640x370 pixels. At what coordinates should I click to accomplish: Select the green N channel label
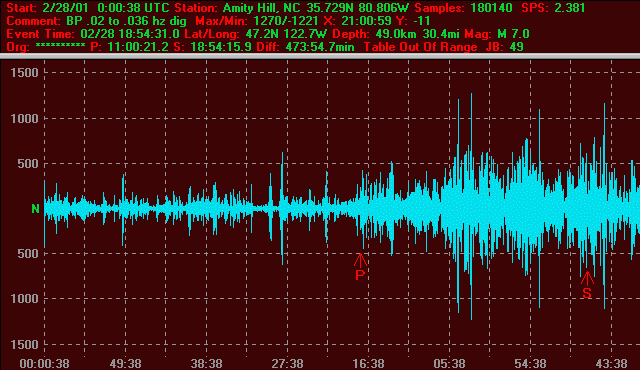click(36, 209)
